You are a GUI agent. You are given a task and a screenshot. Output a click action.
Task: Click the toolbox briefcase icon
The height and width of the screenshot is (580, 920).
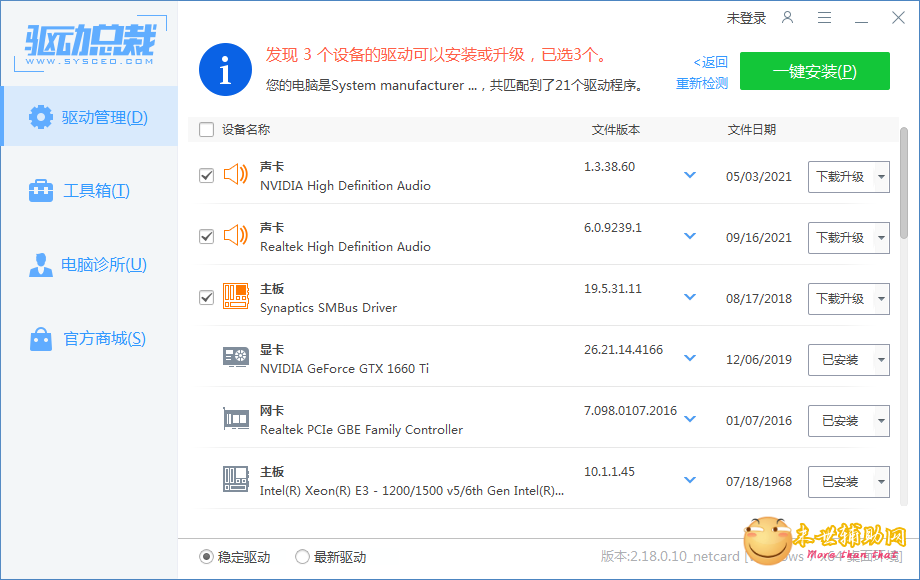pos(40,191)
